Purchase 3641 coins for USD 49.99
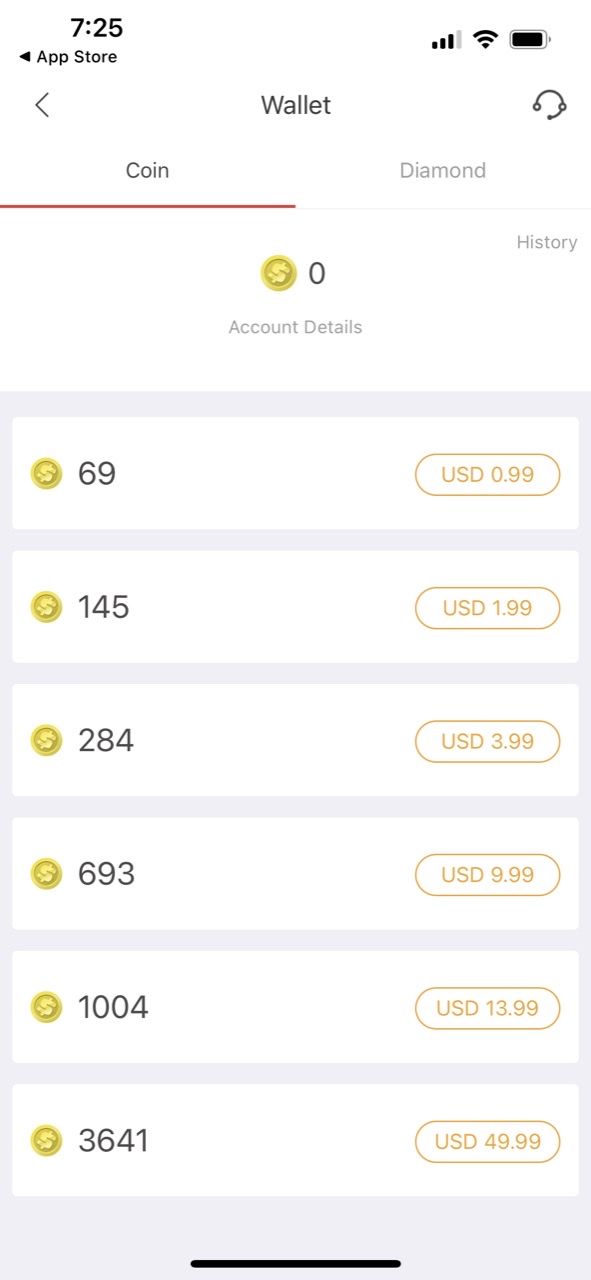Screen dimensions: 591x1280 tap(488, 1141)
